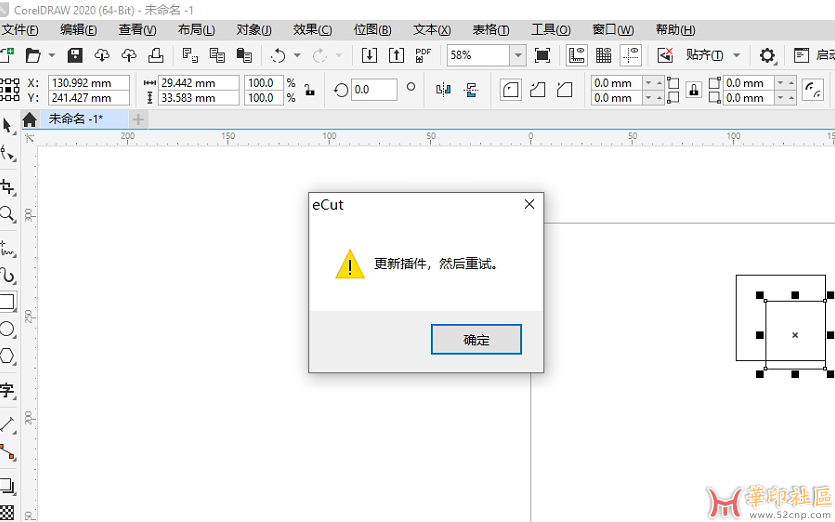Screen dimensions: 835x522
Task: Click the plus to add new document
Action: coord(138,119)
